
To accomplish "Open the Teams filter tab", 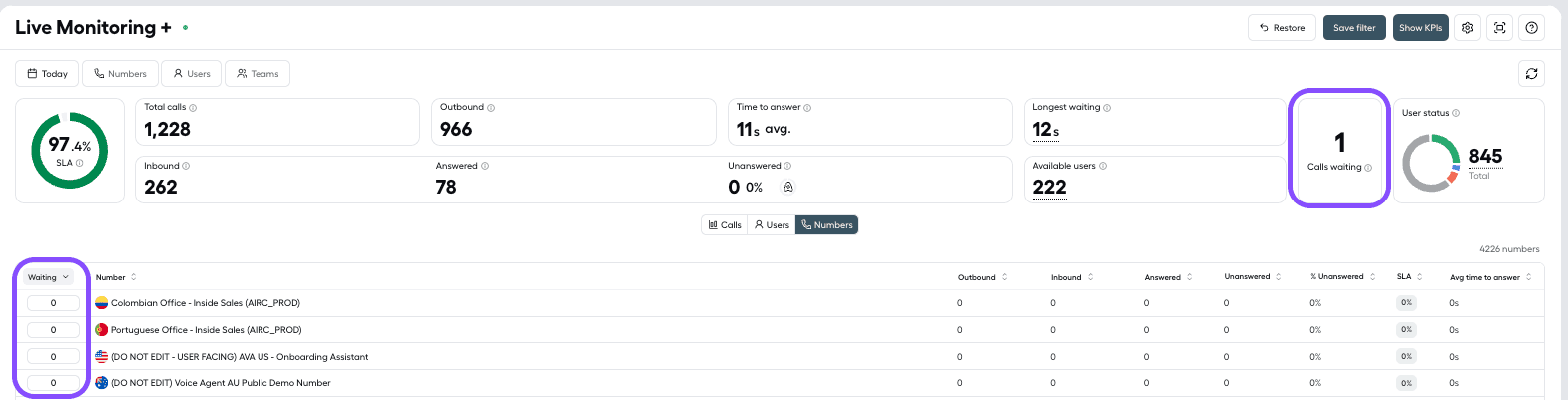I will pyautogui.click(x=258, y=74).
